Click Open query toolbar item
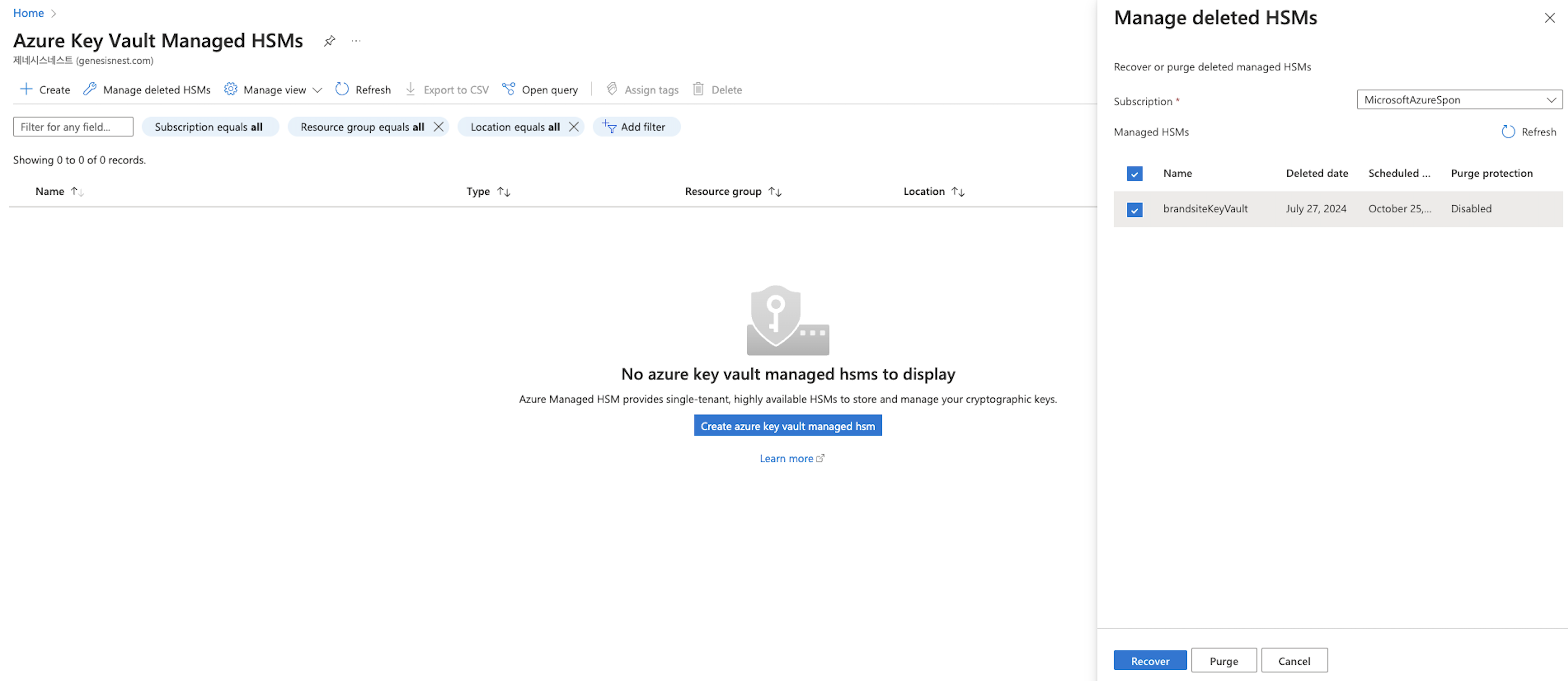Viewport: 1568px width, 681px height. (540, 90)
